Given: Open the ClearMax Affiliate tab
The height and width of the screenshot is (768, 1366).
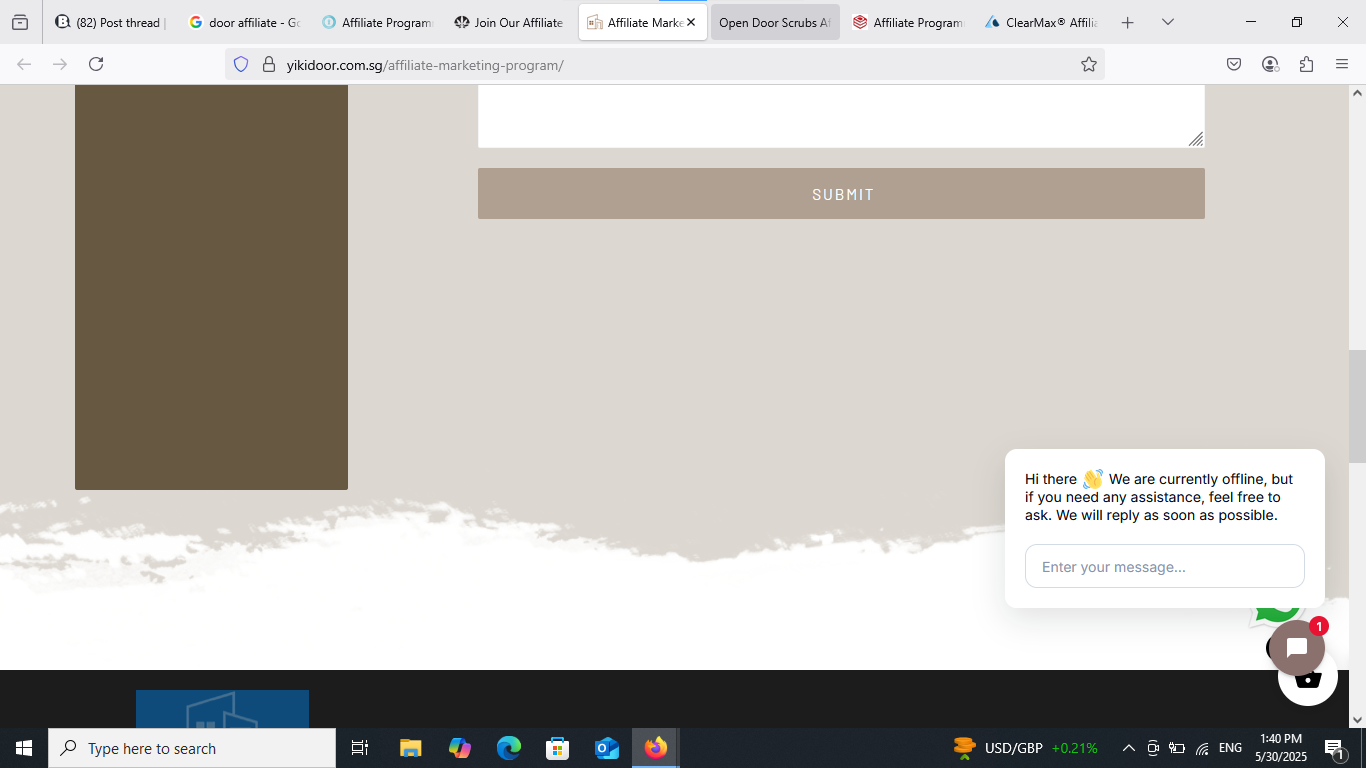Looking at the screenshot, I should click(x=1041, y=22).
